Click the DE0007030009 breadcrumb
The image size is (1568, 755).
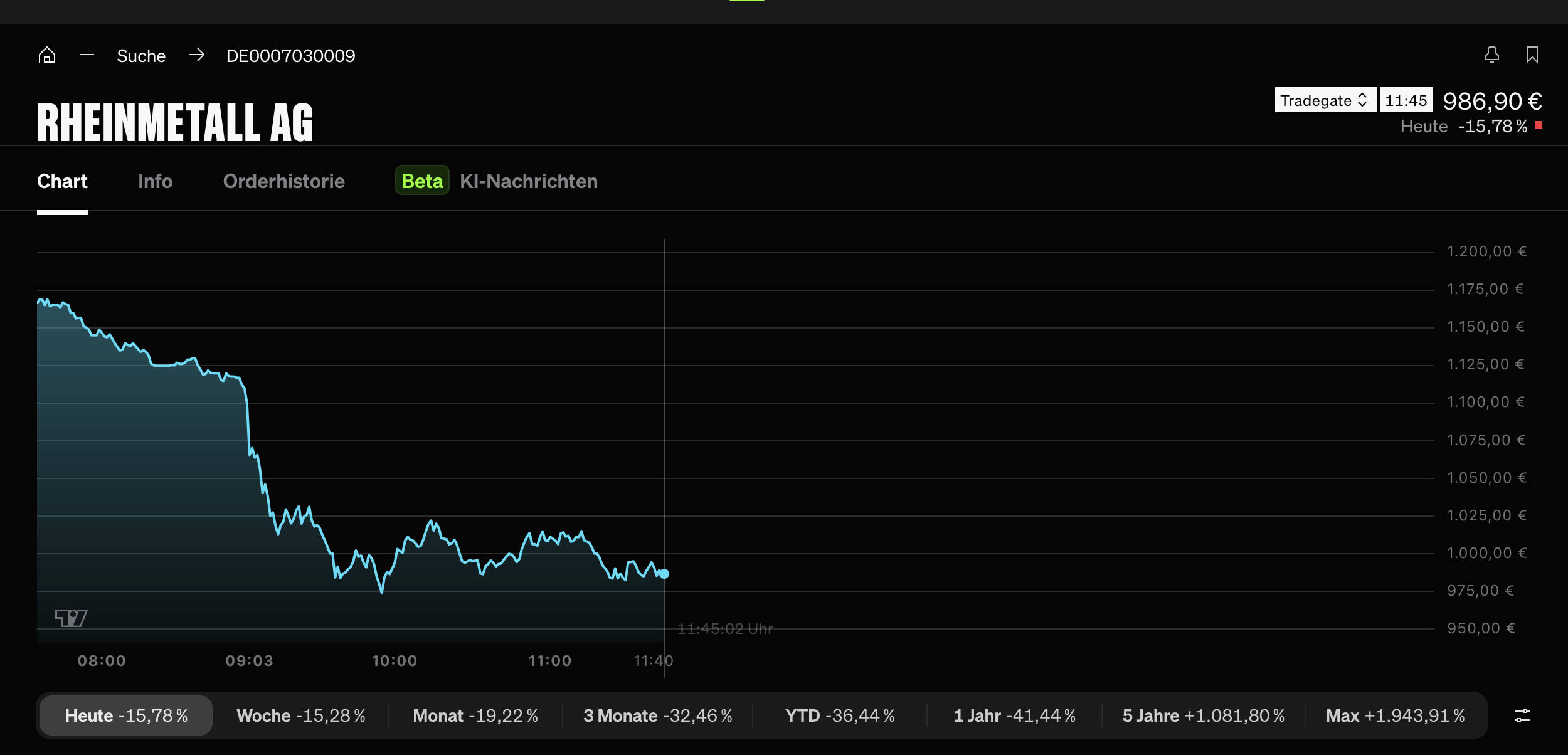pyautogui.click(x=290, y=56)
